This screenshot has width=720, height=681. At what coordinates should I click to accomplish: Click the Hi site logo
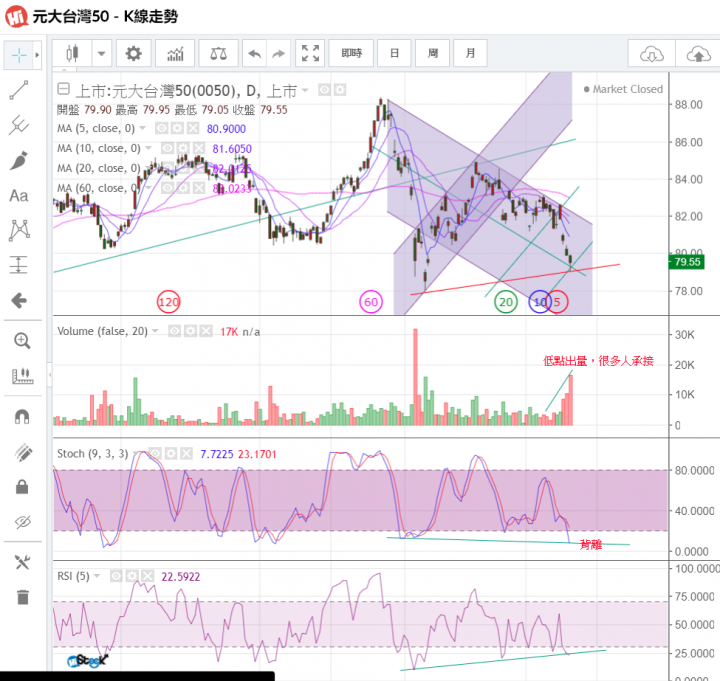coord(17,17)
